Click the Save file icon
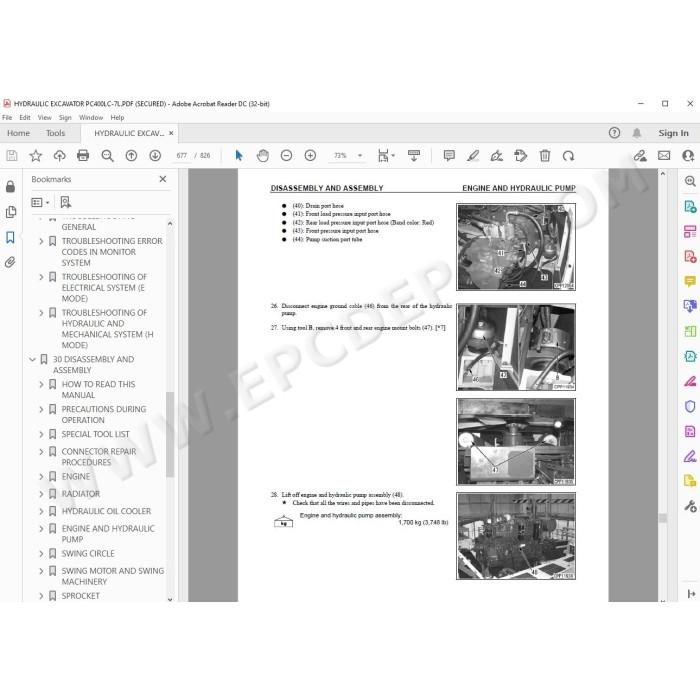The height and width of the screenshot is (700, 700). (x=12, y=155)
